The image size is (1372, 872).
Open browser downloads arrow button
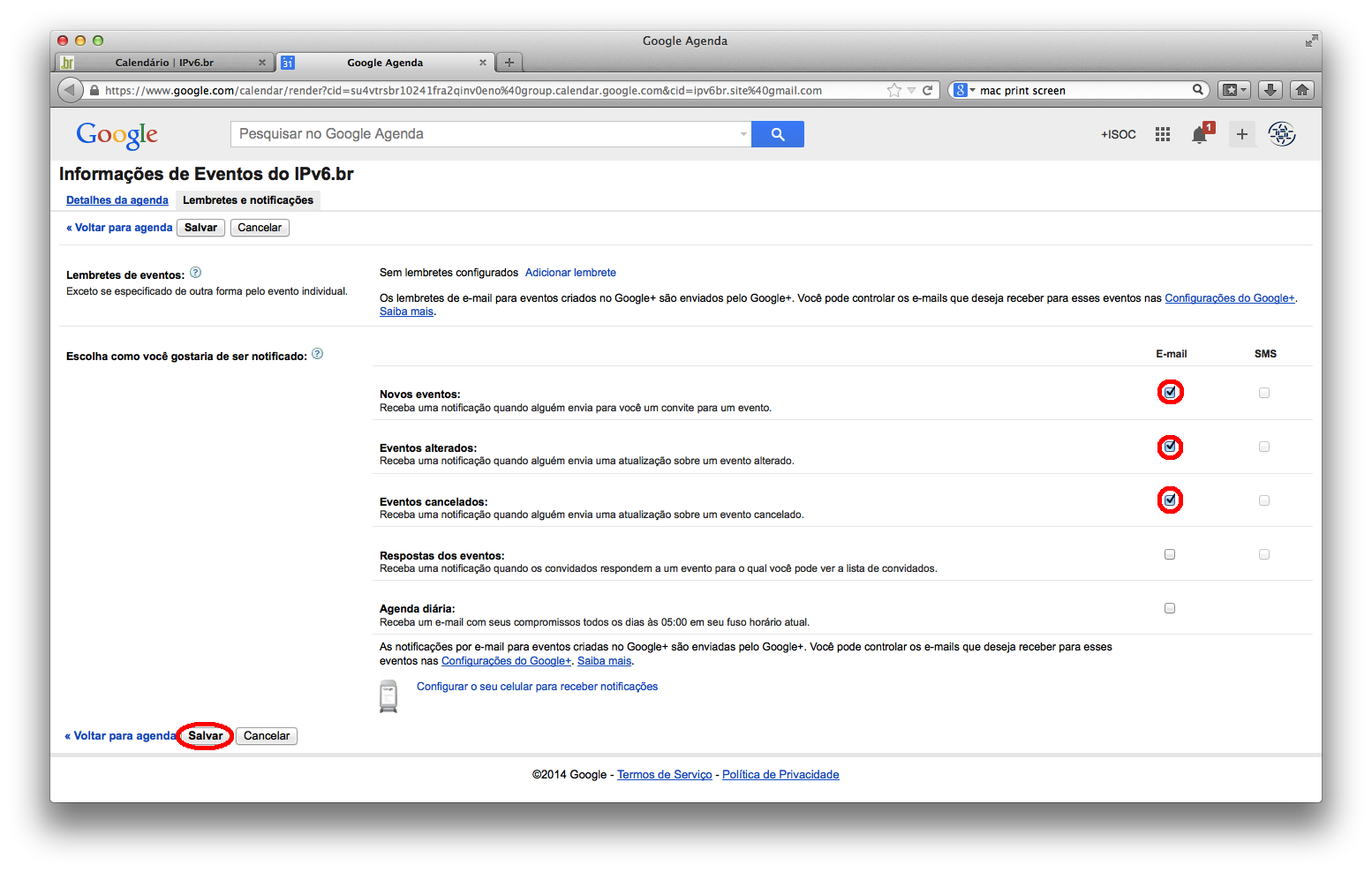pyautogui.click(x=1270, y=90)
